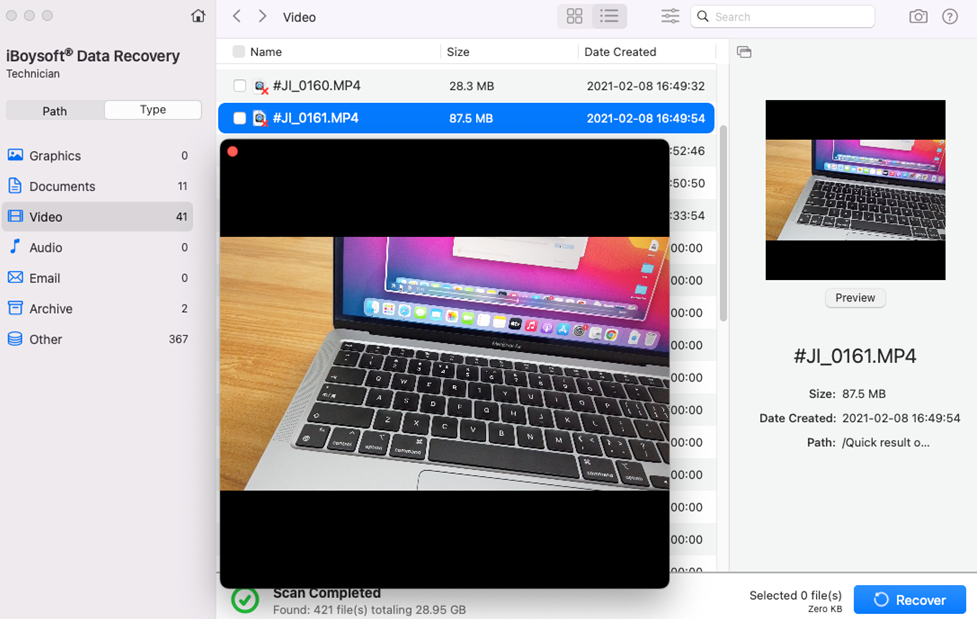Open the Documents category
This screenshot has width=977, height=619.
click(62, 186)
